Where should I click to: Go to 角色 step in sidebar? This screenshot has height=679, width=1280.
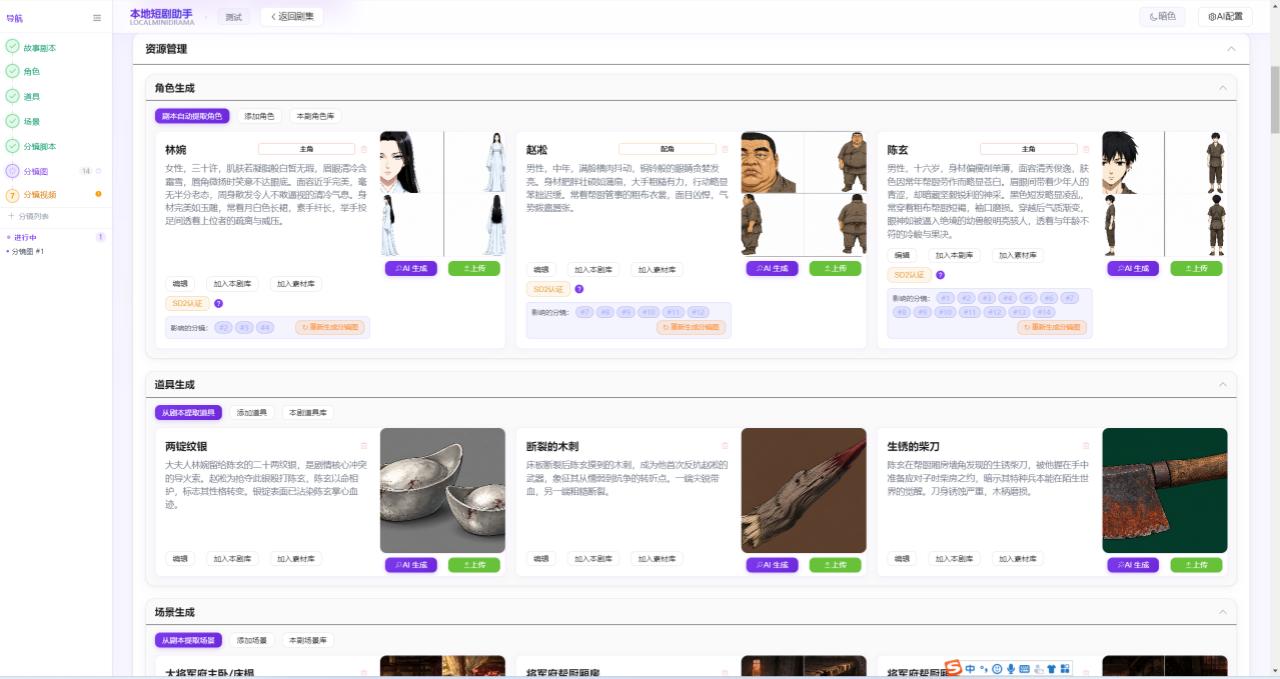coord(32,71)
